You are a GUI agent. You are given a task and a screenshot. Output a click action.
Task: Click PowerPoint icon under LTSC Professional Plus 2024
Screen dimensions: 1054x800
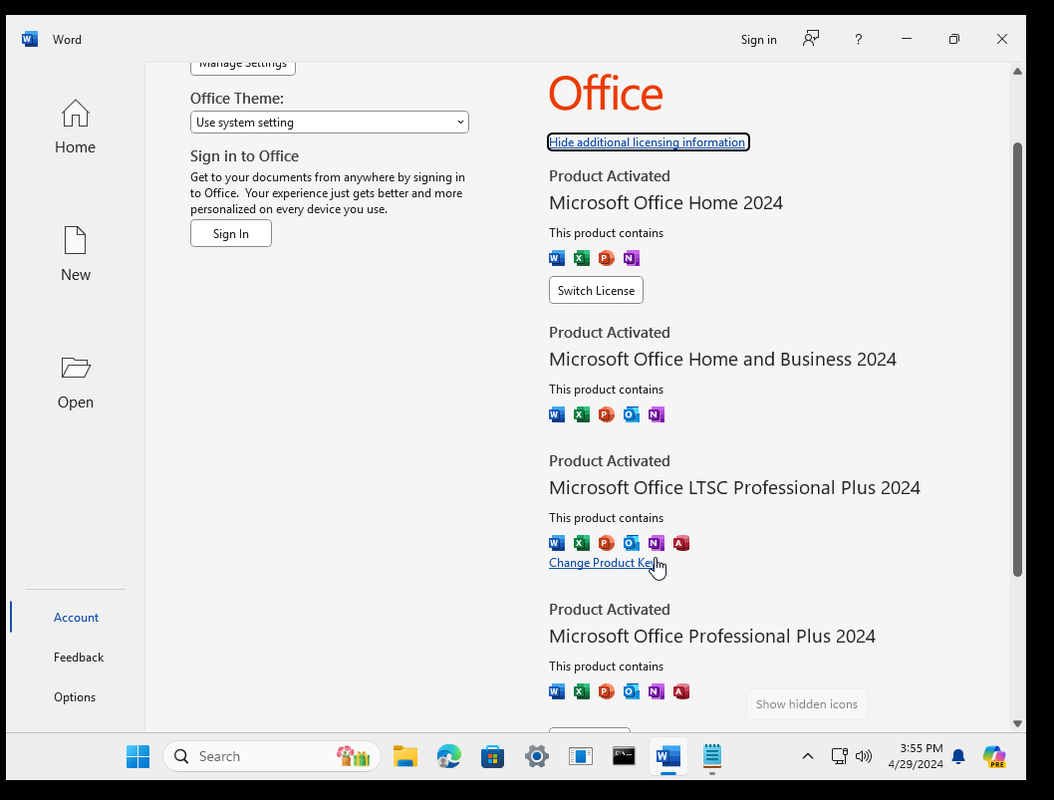[x=606, y=543]
